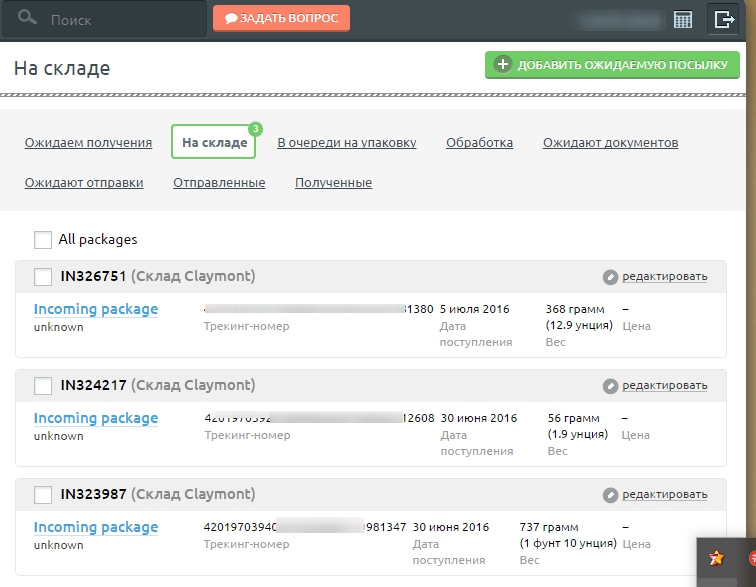The image size is (756, 587).
Task: Click ДОБАВИТЬ ОЖИДАЕМУЮ ПОСЫЛКУ button
Action: [612, 65]
